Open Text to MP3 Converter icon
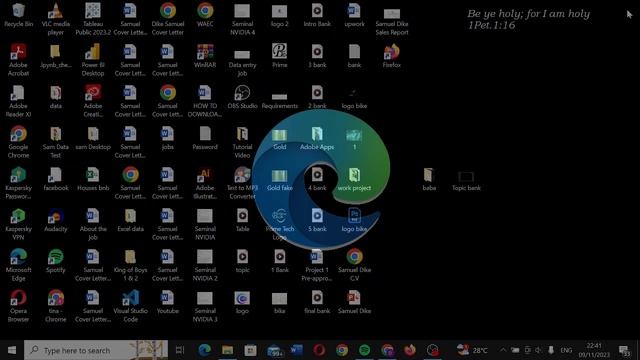640x360 pixels. point(242,183)
